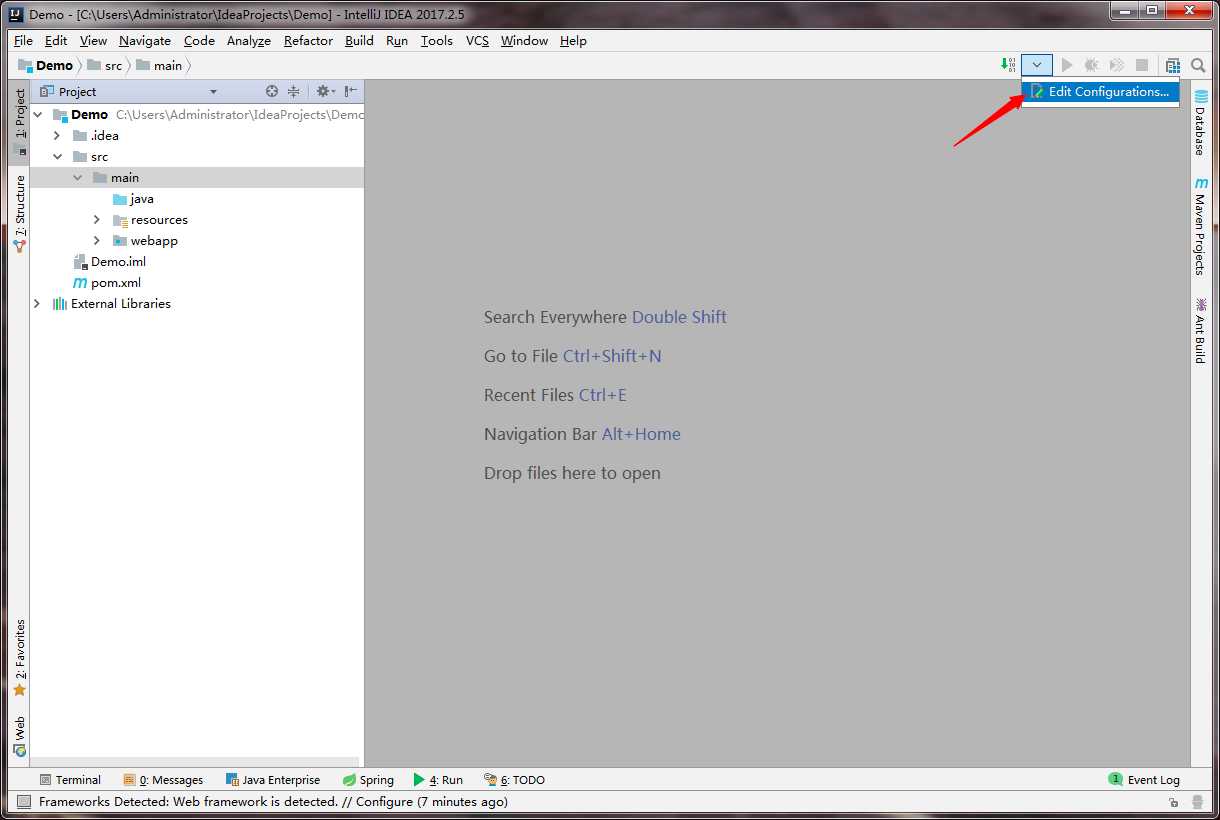Select the Demo project root row
This screenshot has width=1220, height=820.
click(x=197, y=114)
